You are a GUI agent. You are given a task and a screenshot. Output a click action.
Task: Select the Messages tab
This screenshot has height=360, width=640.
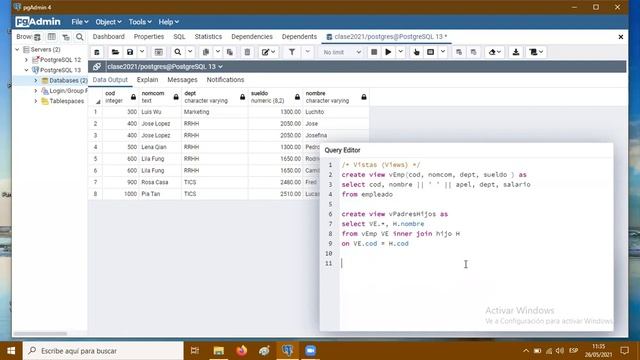[x=182, y=80]
